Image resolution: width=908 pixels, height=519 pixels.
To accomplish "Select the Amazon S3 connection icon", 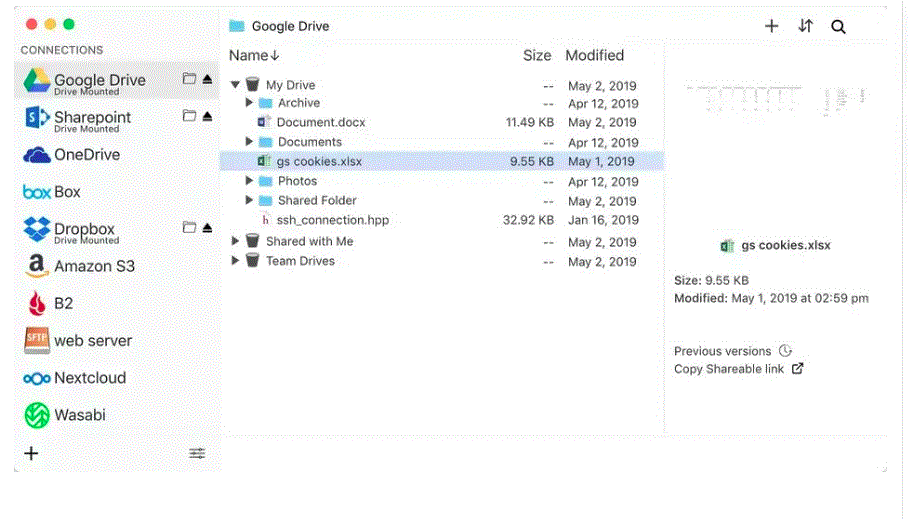I will pos(36,266).
